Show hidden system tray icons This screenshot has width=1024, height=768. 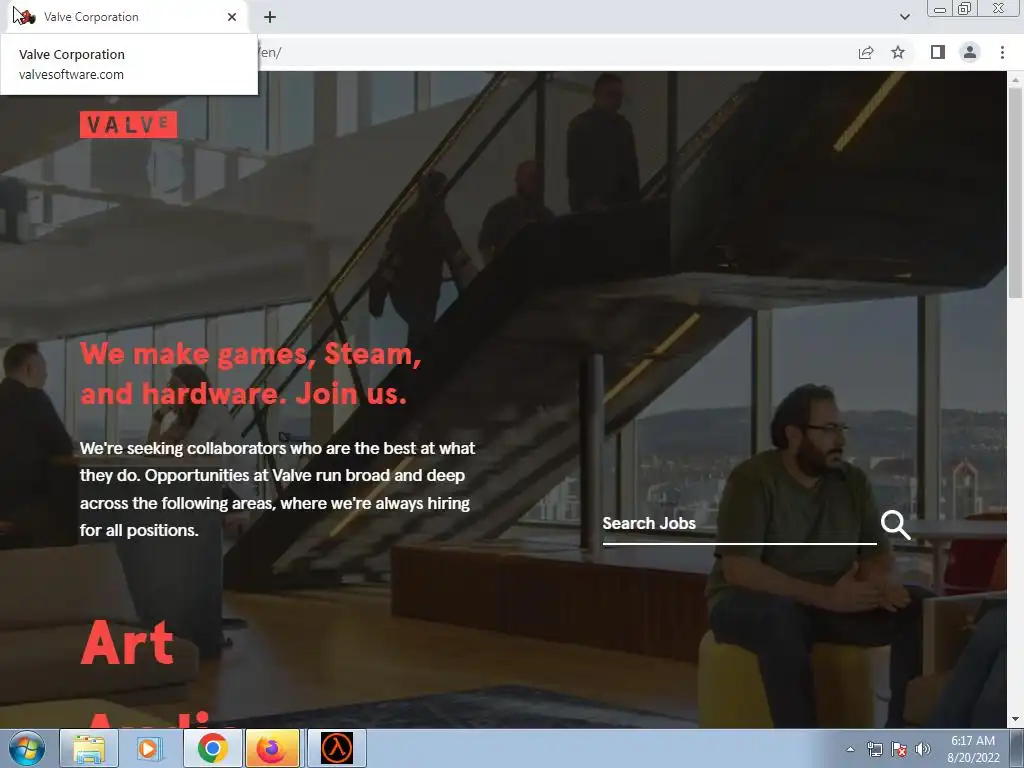850,750
